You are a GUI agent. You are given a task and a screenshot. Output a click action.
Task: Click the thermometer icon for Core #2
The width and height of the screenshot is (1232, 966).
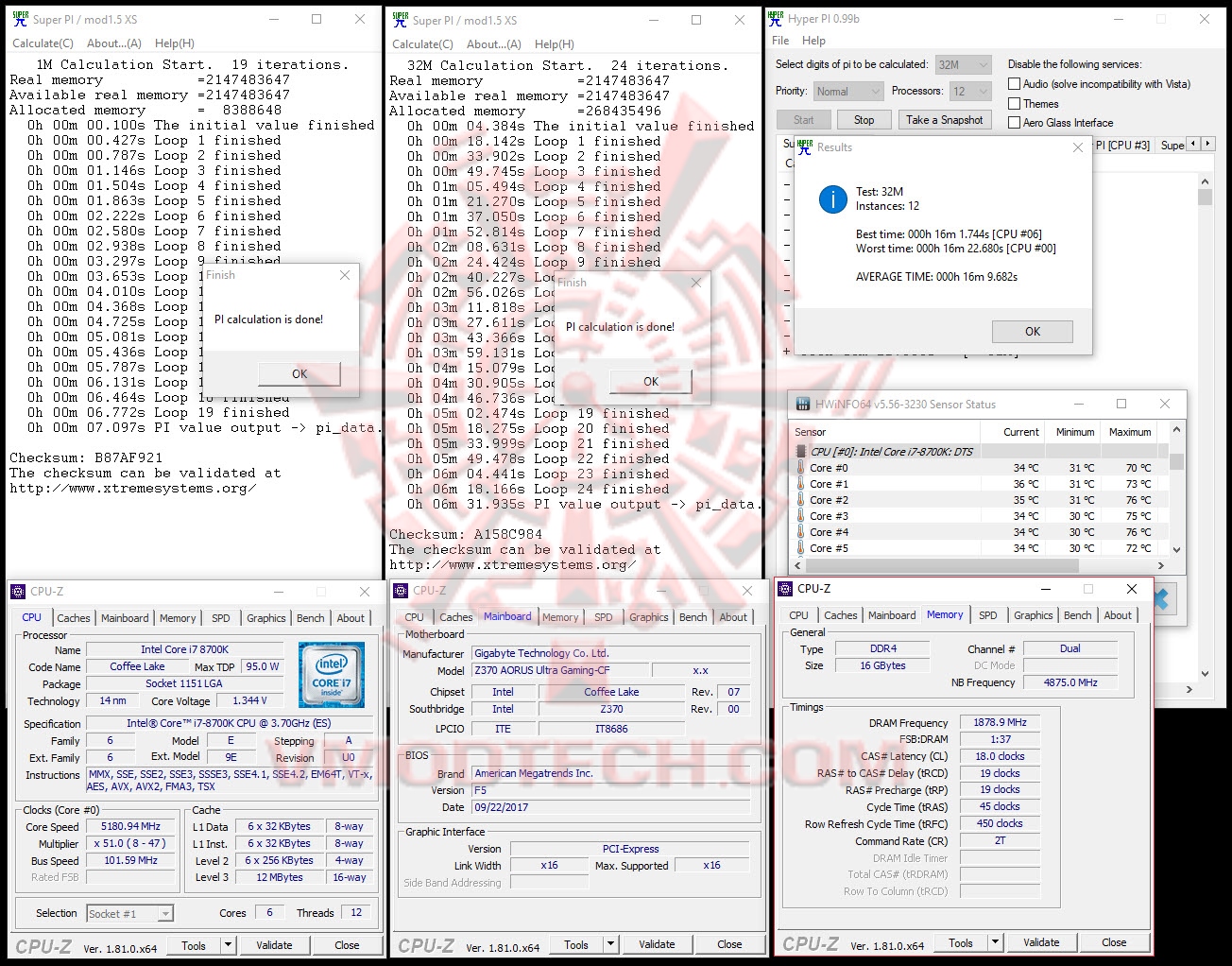click(x=801, y=500)
